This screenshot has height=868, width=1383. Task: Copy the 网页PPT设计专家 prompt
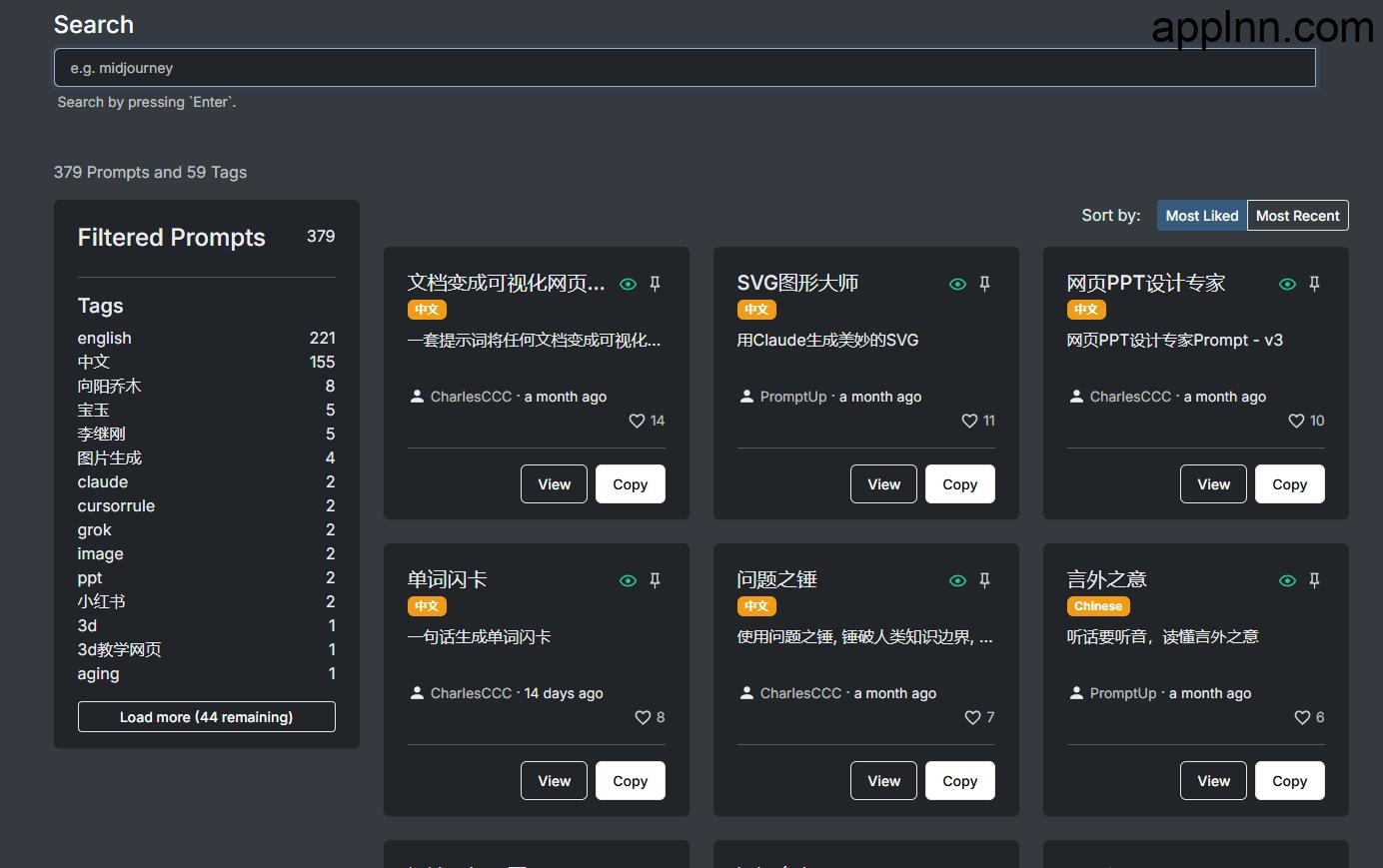[x=1290, y=484]
